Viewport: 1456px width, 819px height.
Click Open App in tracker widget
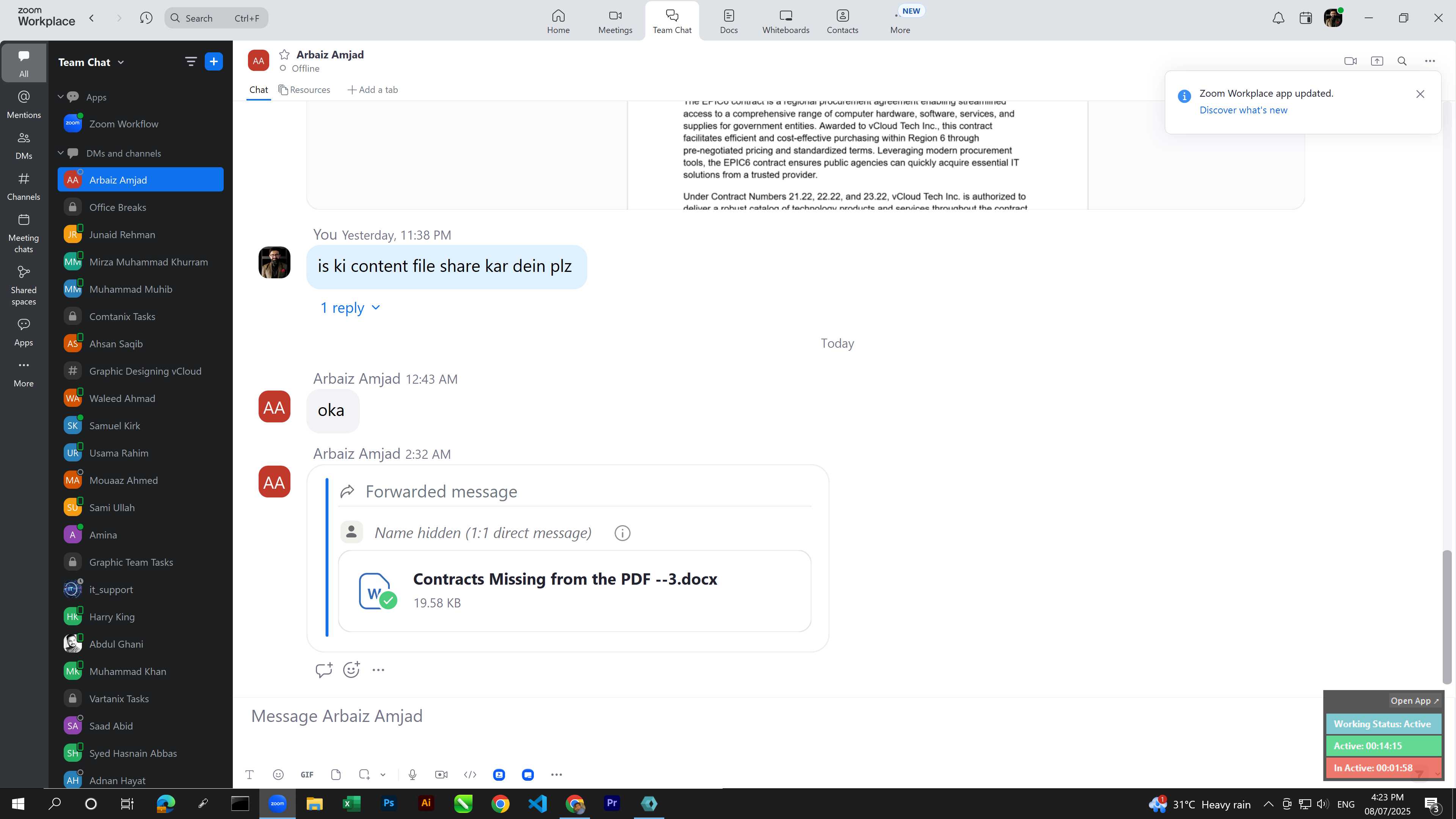tap(1415, 700)
